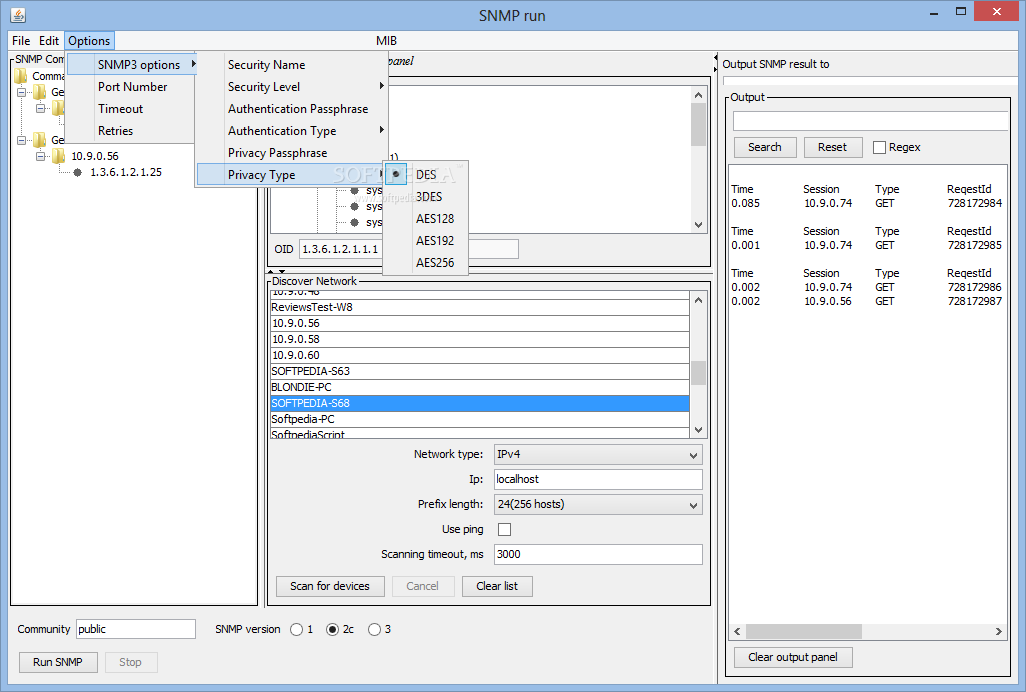Select 10.9.0.60 in device list

coord(480,355)
